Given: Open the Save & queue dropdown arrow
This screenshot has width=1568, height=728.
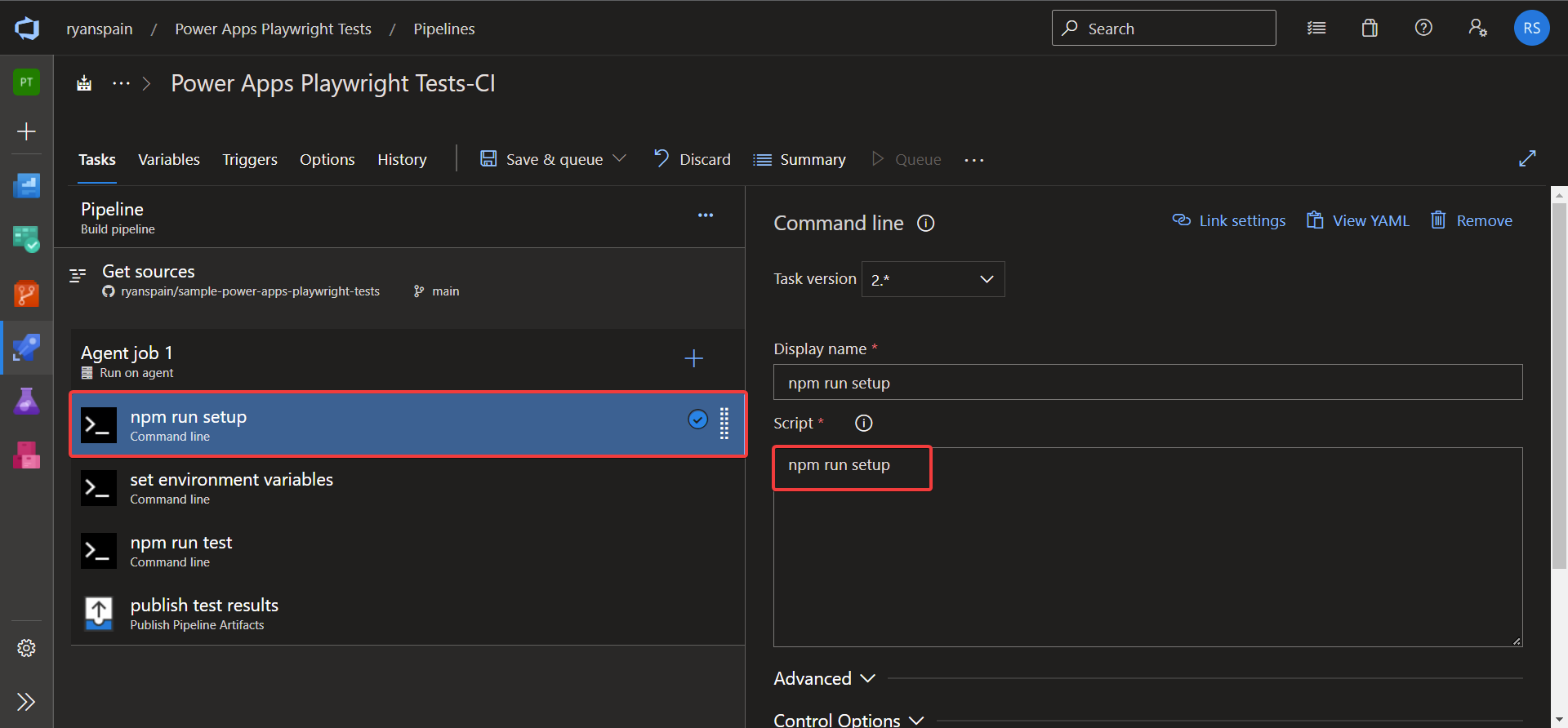Looking at the screenshot, I should pyautogui.click(x=619, y=158).
